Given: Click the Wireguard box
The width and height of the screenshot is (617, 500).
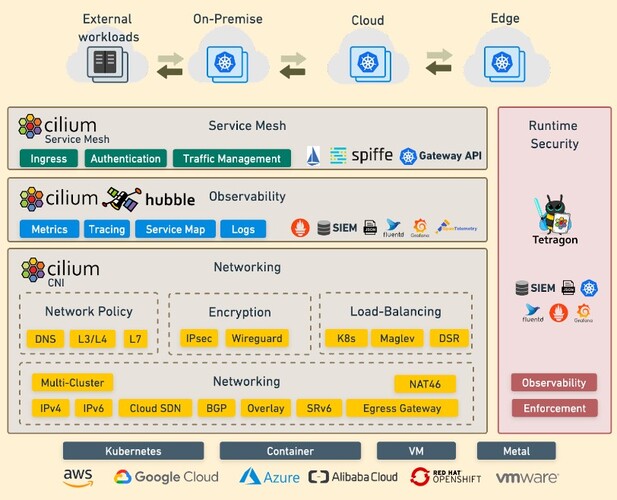Looking at the screenshot, I should click(x=257, y=338).
